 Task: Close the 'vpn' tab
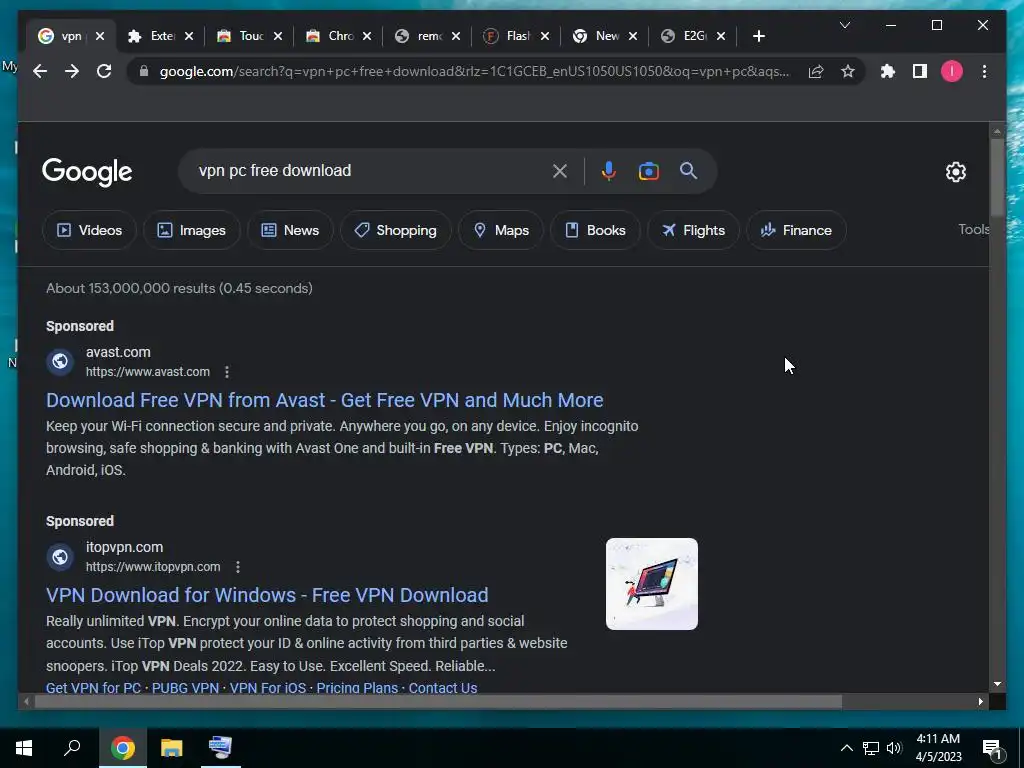(100, 36)
